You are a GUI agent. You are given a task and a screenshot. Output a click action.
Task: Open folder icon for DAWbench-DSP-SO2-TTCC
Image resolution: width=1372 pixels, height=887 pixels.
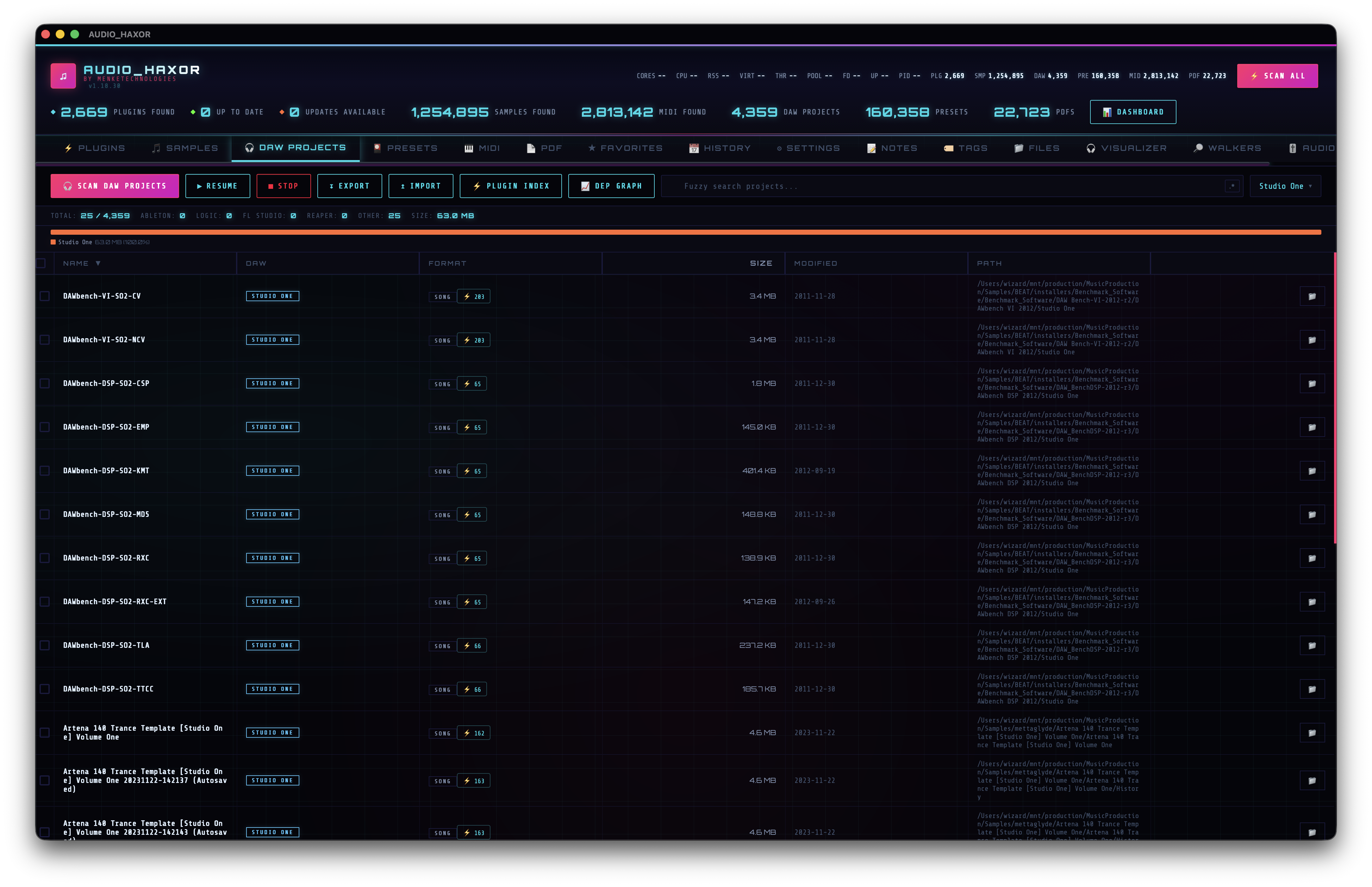coord(1312,689)
